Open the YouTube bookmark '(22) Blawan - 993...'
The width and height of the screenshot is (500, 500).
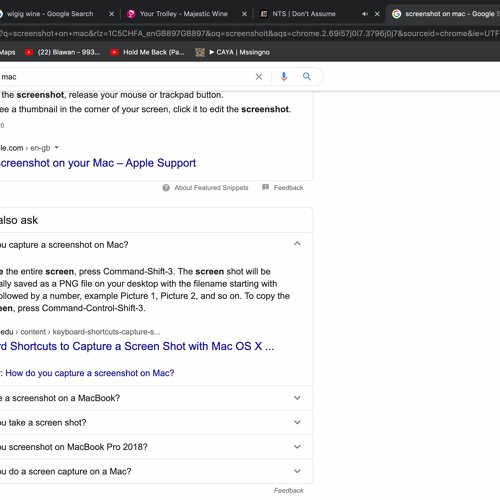click(x=62, y=52)
